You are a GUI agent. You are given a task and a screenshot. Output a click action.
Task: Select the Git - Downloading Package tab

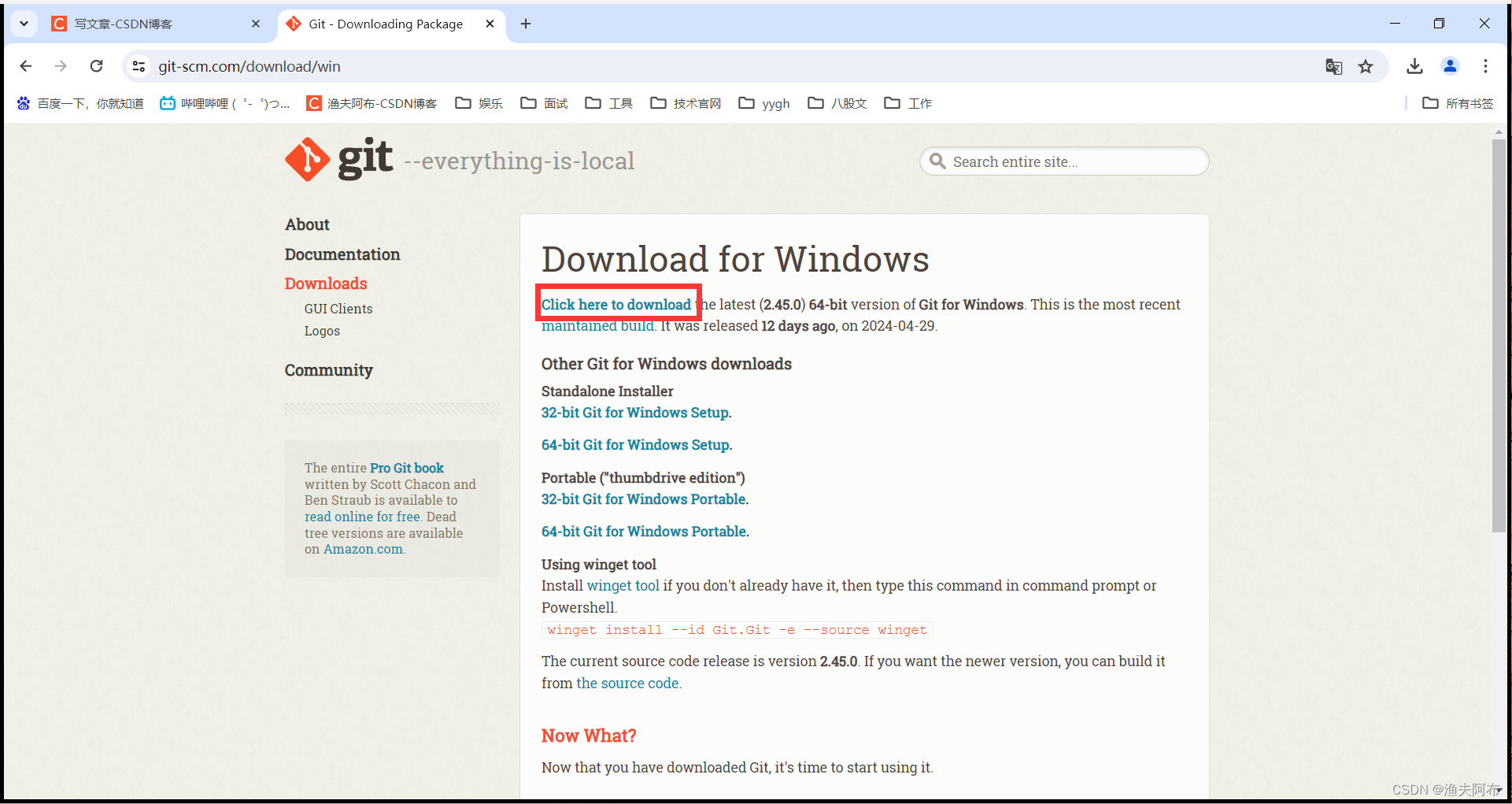click(x=391, y=24)
